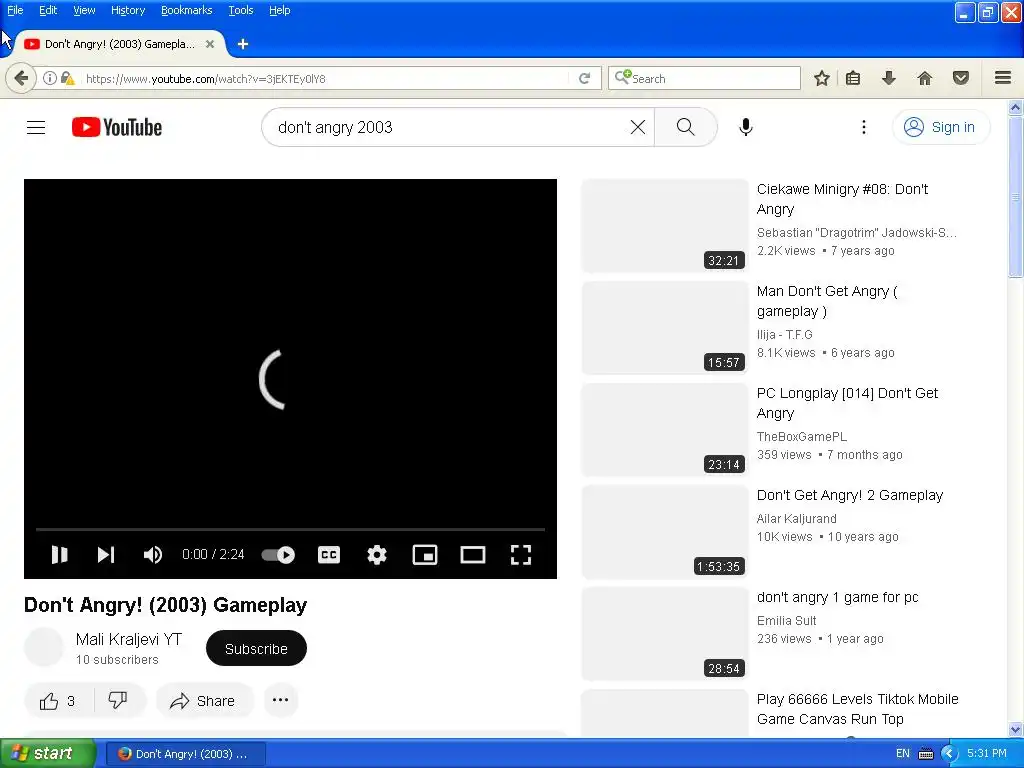Select Firefox taskbar button Don't Angry!

pyautogui.click(x=185, y=754)
